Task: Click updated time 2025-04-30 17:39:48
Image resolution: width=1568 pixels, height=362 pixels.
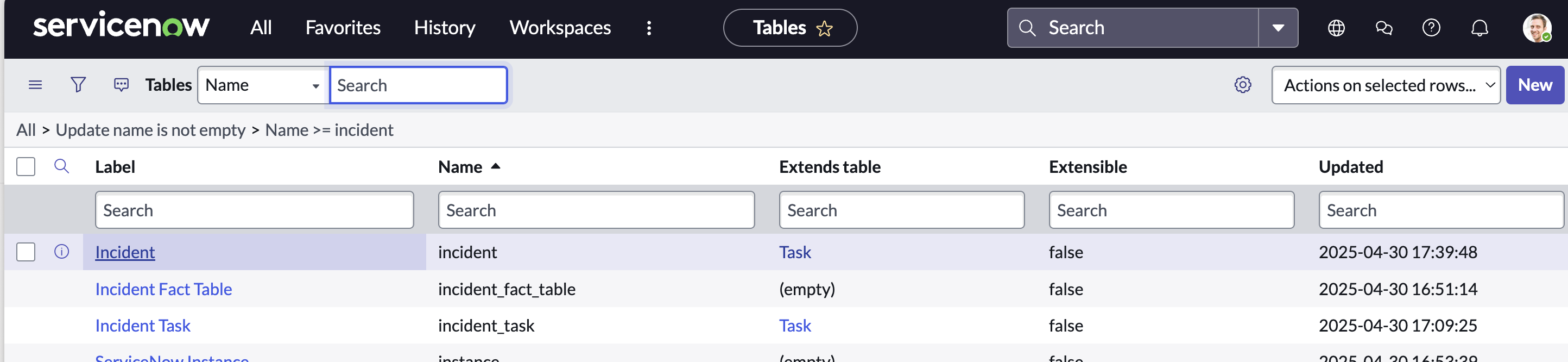Action: click(x=1398, y=252)
